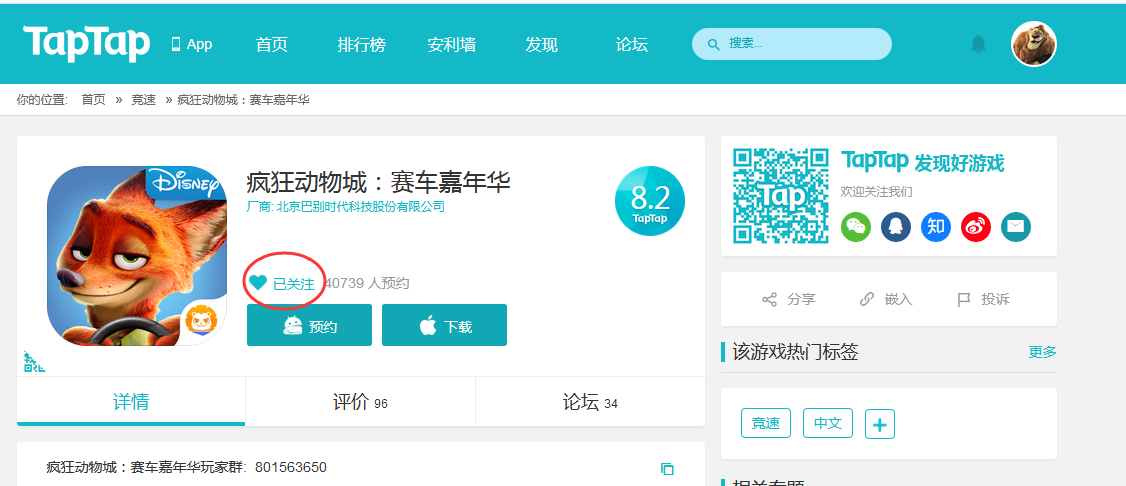The image size is (1126, 486).
Task: Open the Zhihu 知 social icon
Action: (x=936, y=227)
